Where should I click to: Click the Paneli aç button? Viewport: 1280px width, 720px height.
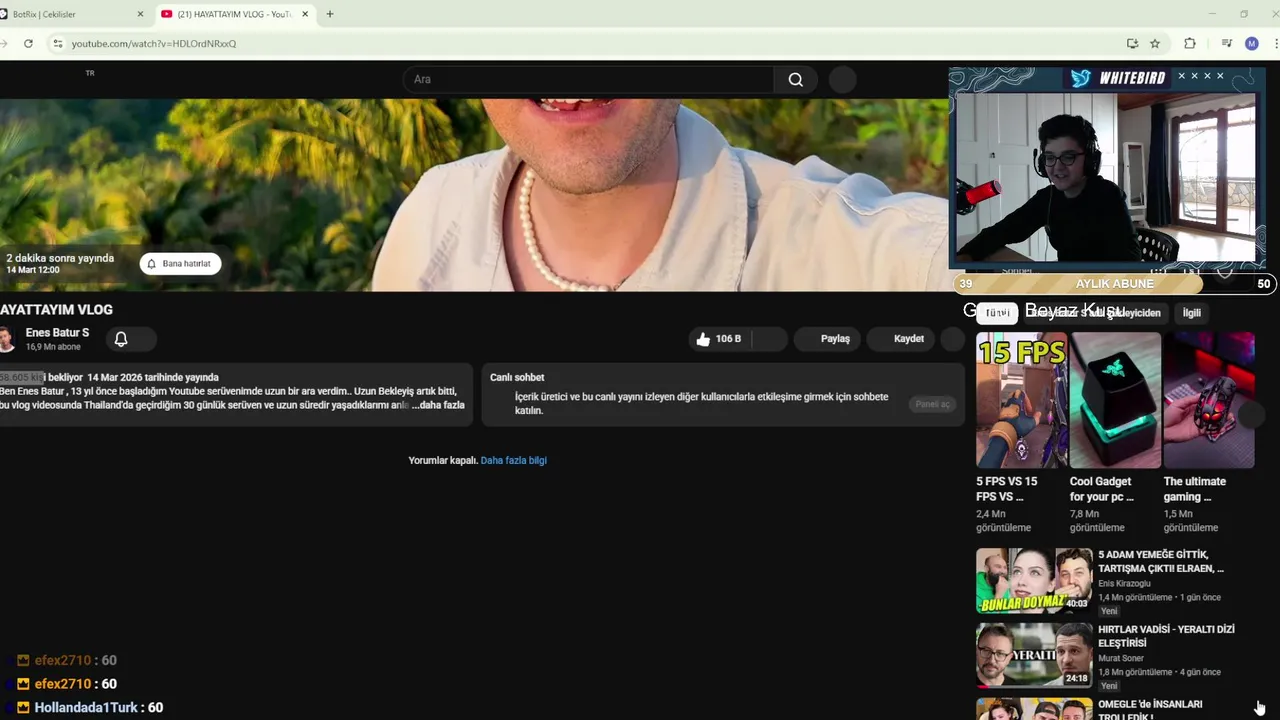click(x=932, y=404)
